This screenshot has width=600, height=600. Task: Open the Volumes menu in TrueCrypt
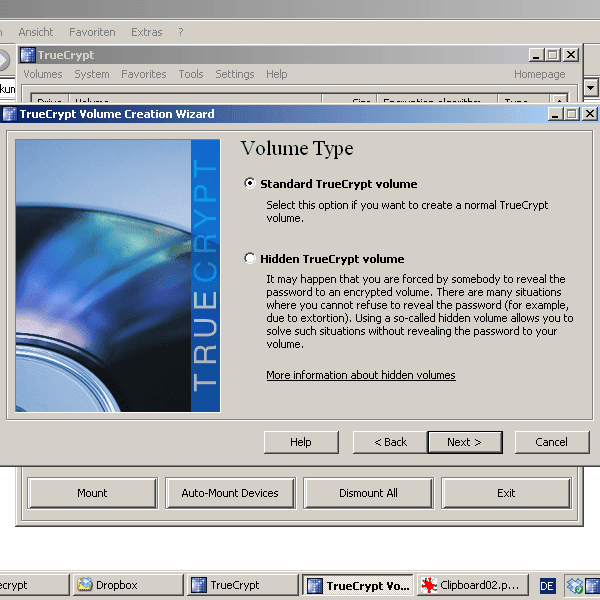(43, 74)
